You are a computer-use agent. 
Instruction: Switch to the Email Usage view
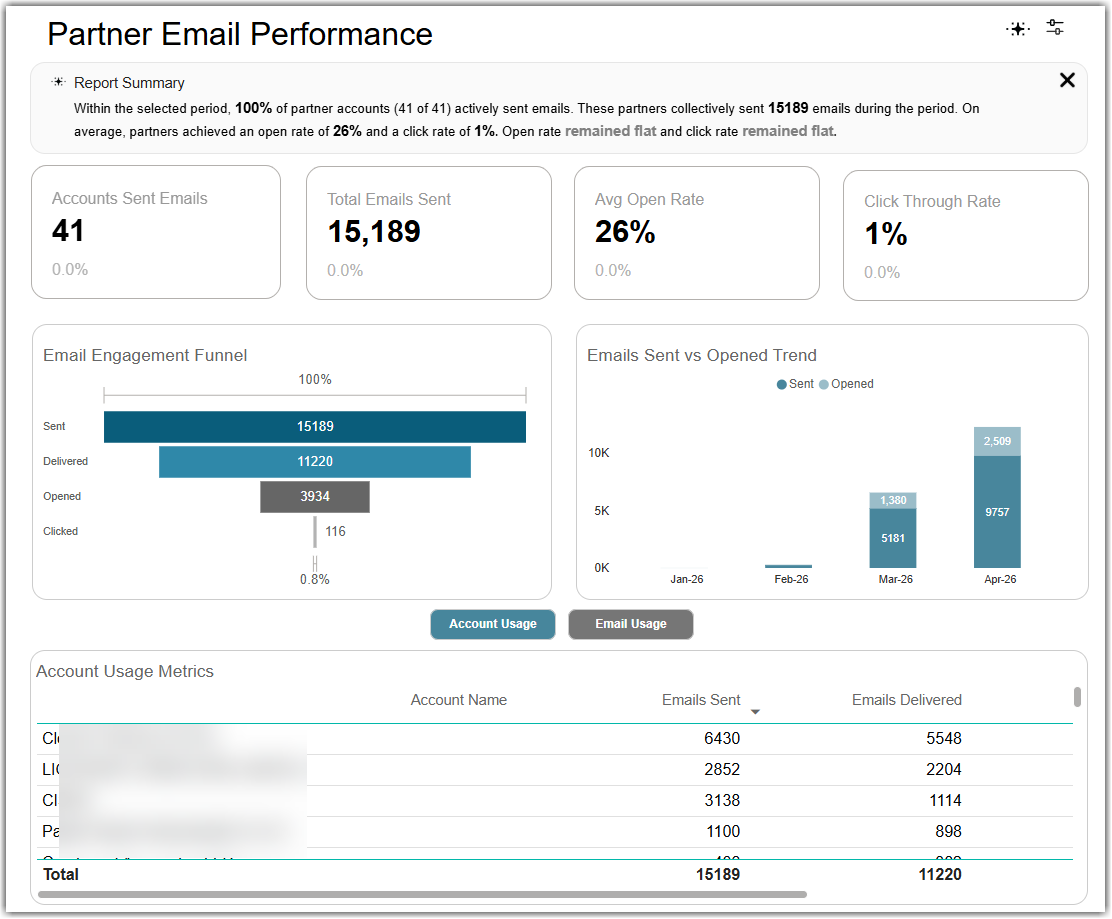point(630,624)
